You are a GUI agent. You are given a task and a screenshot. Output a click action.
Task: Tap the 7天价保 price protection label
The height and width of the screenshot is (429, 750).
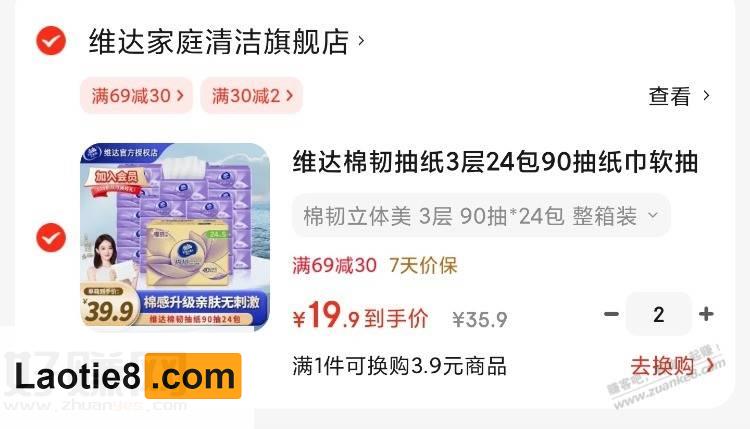[x=423, y=265]
